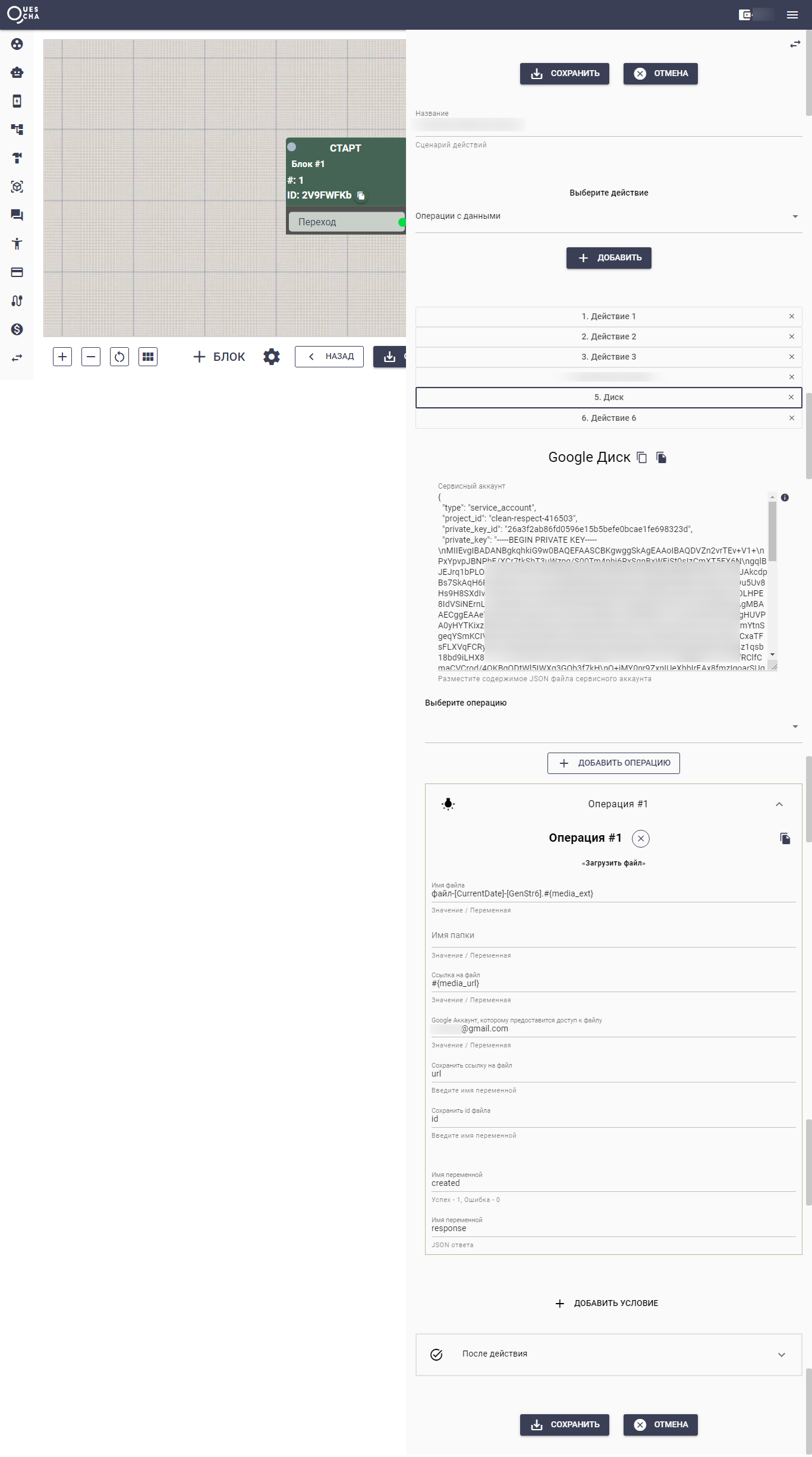Click the dollar coin sidebar icon

coord(17,329)
